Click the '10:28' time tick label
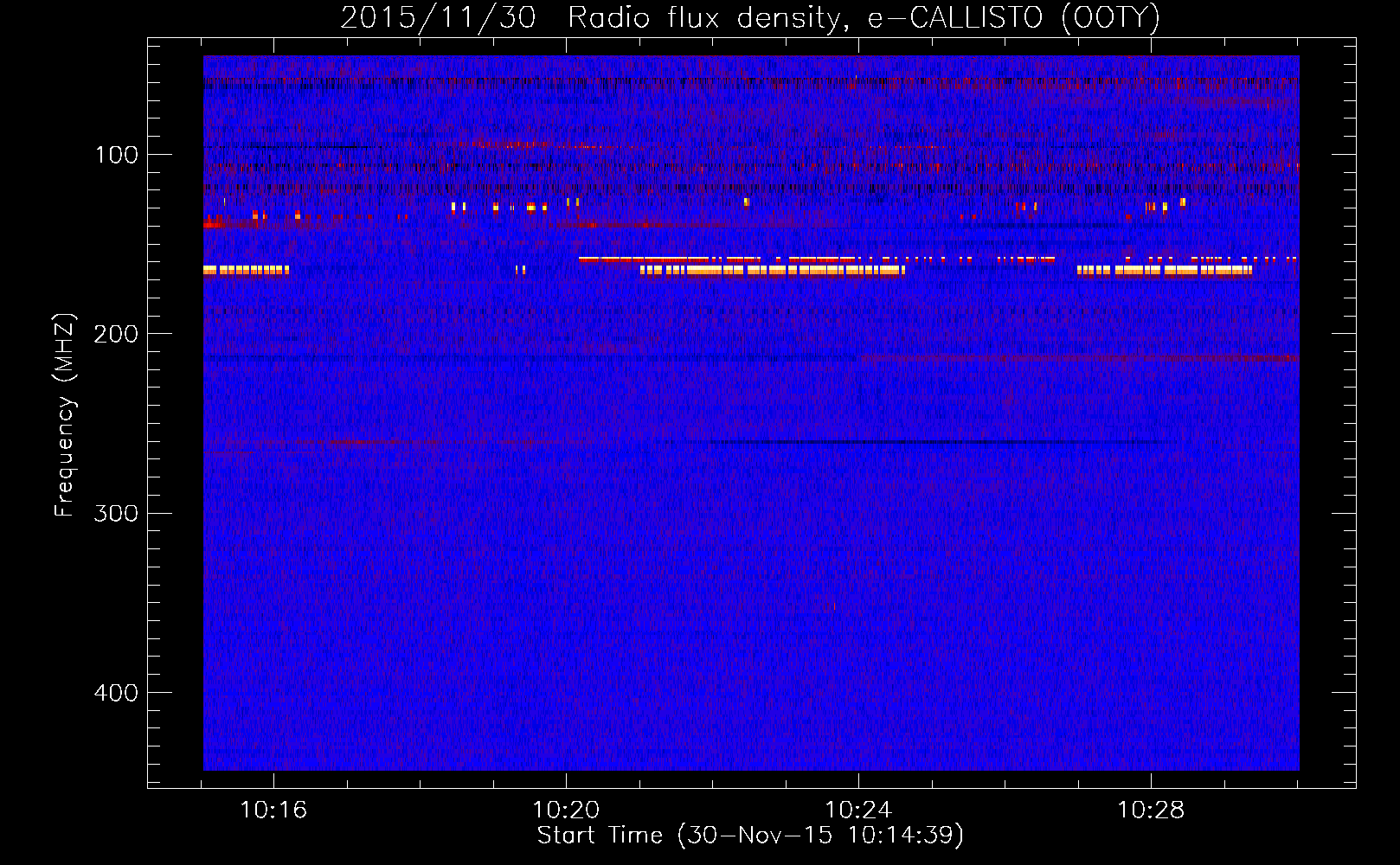Screen dimensions: 1400x865 pyautogui.click(x=1151, y=811)
